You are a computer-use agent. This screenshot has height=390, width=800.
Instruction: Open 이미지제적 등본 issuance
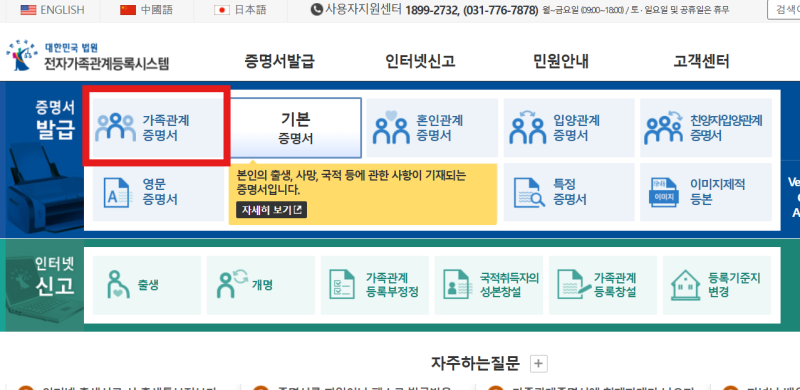click(x=706, y=192)
